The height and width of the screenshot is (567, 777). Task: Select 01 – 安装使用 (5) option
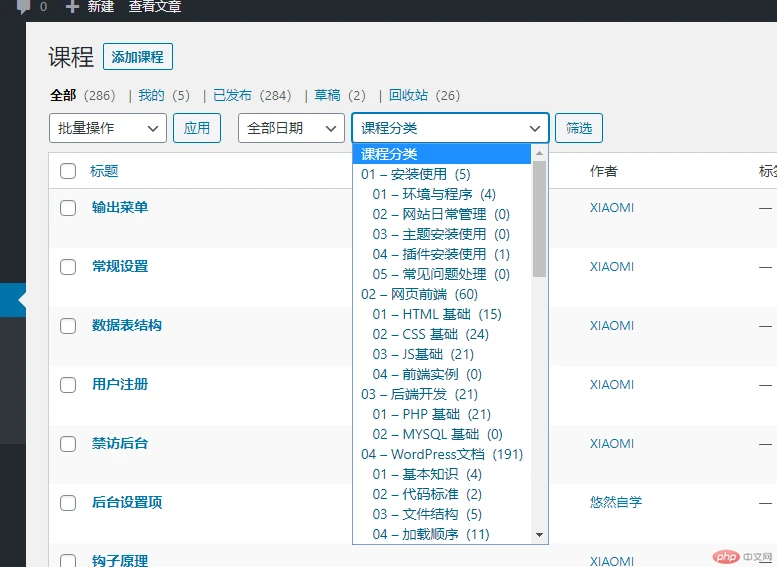coord(442,174)
